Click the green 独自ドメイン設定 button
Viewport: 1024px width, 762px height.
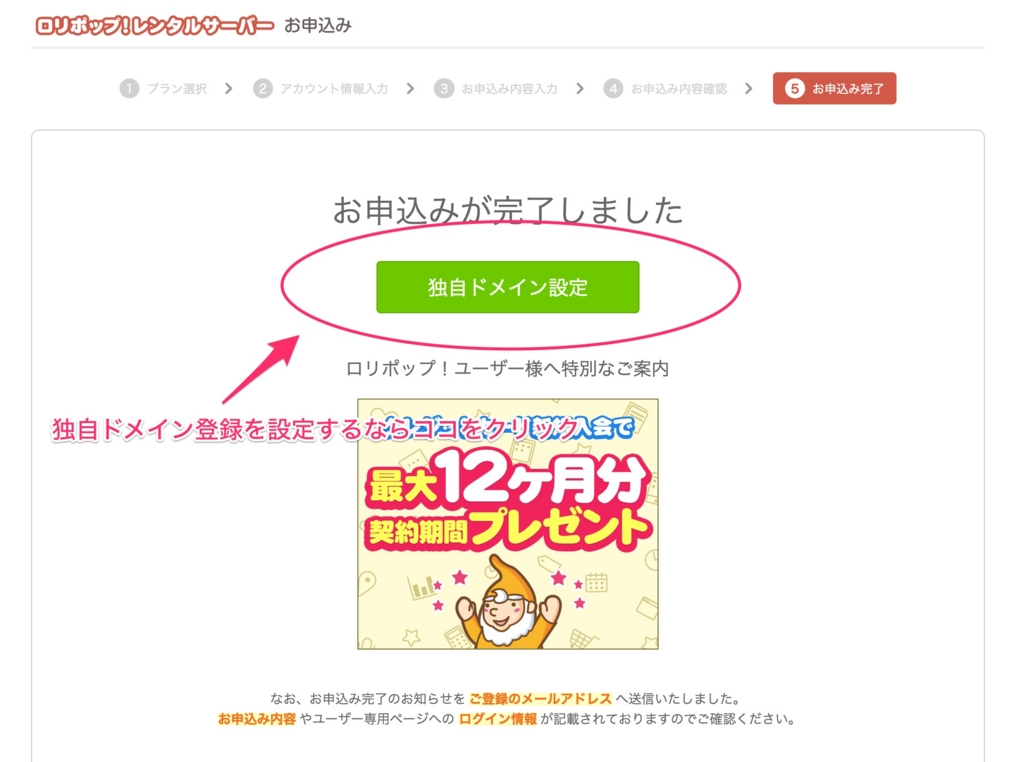pyautogui.click(x=507, y=287)
